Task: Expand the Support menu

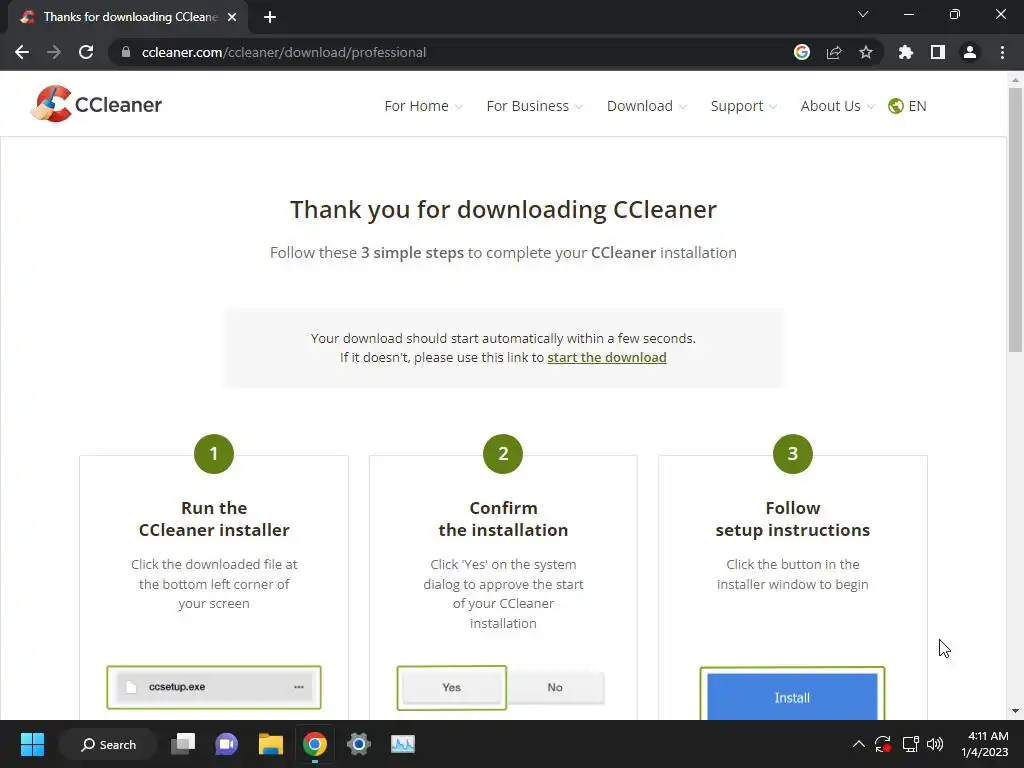Action: 743,106
